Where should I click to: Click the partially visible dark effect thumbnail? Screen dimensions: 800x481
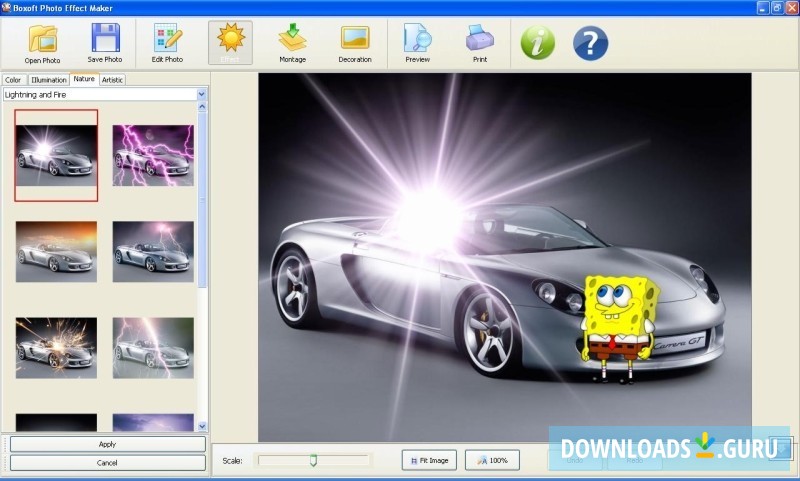click(x=56, y=422)
